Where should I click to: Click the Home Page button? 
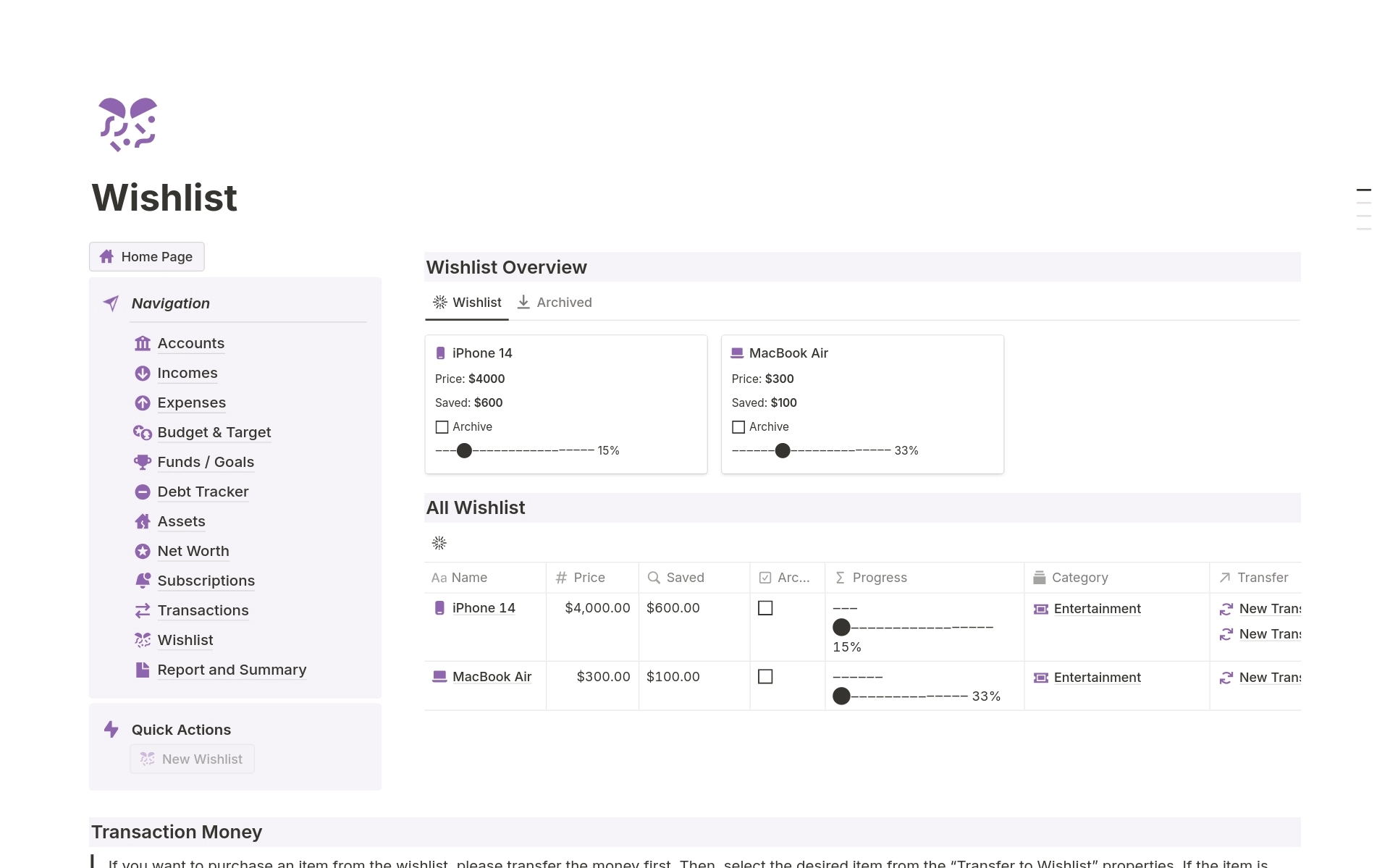coord(146,256)
